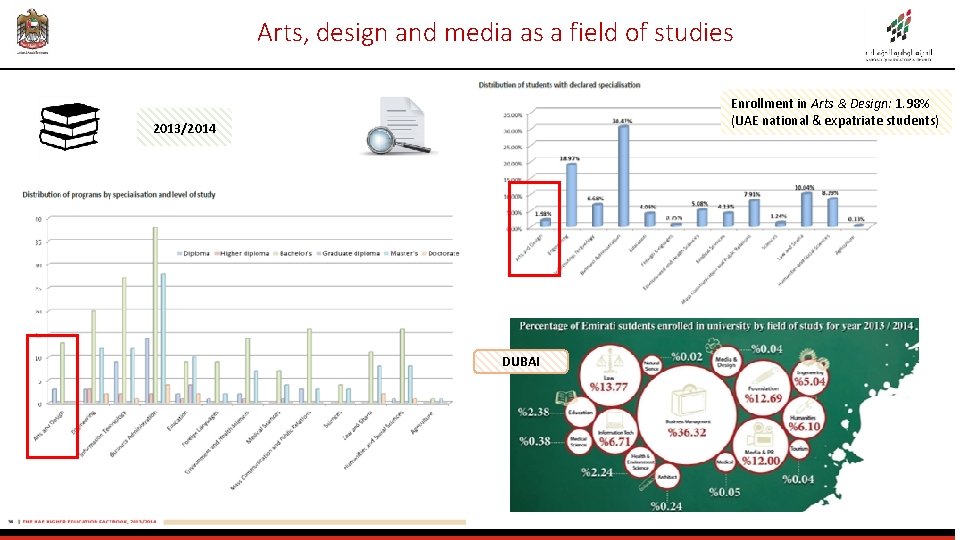Click the laptop icon in Information Tech bubble
Screen dimensions: 960x540
pos(615,421)
